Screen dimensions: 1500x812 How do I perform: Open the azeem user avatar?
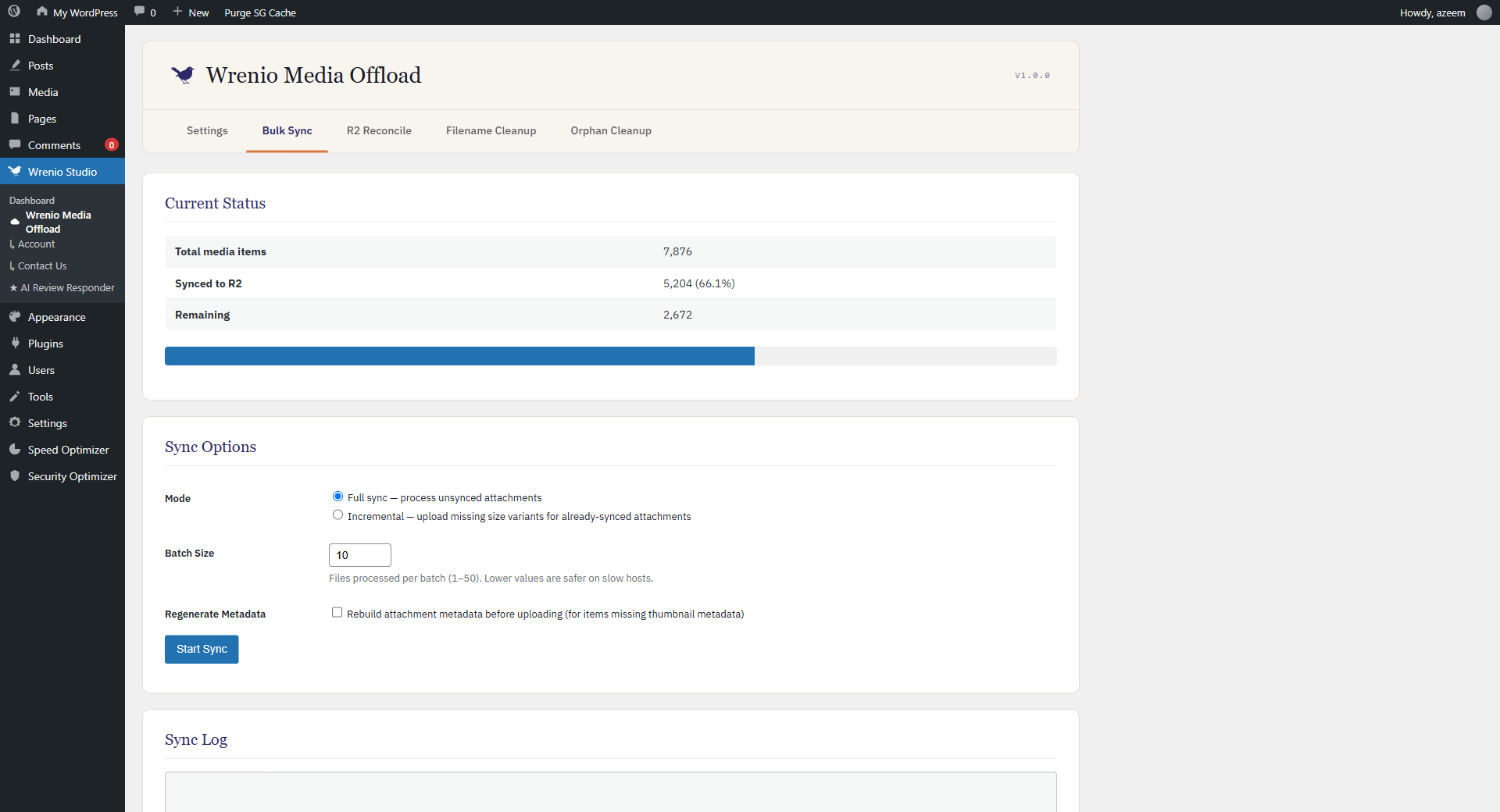pos(1484,12)
